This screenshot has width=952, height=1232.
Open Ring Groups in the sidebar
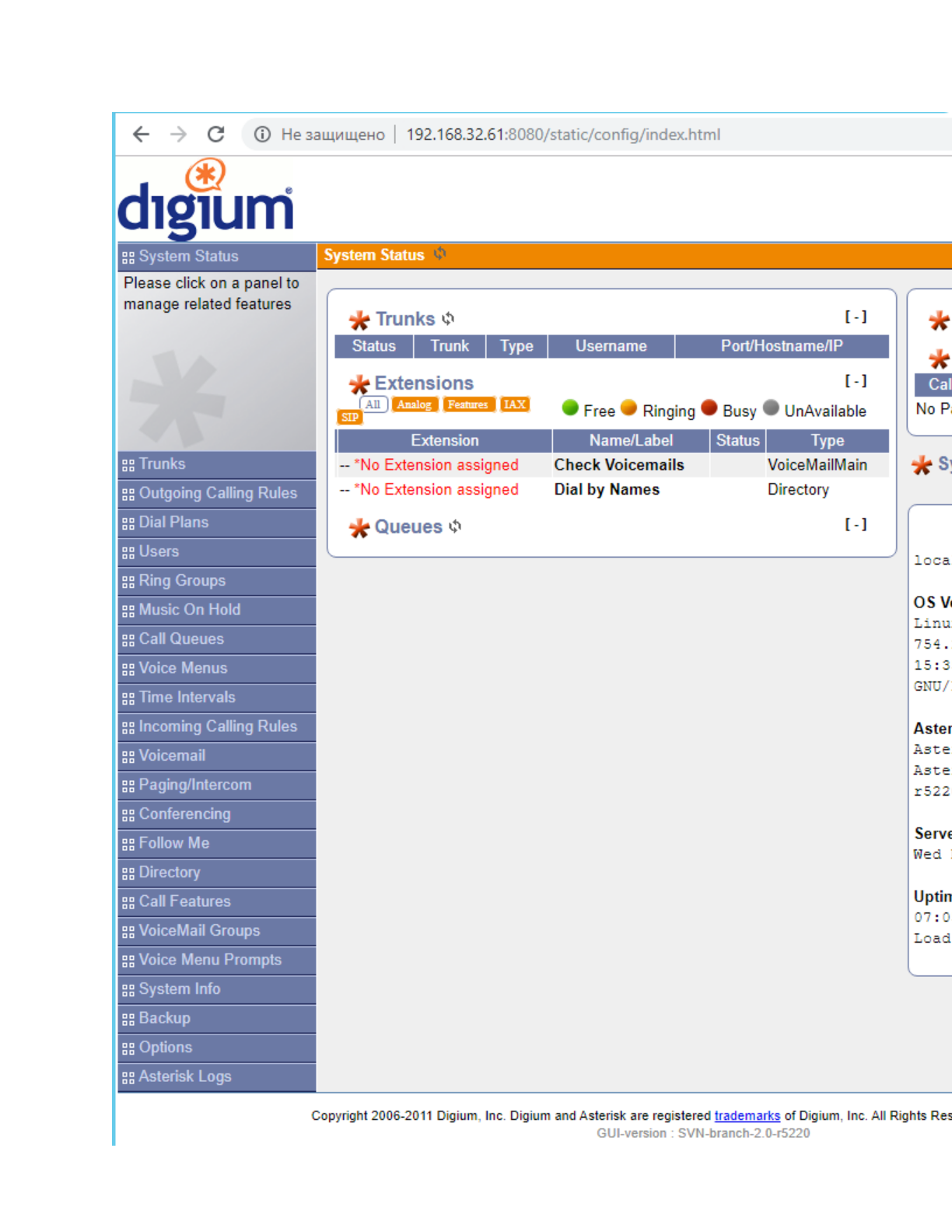pyautogui.click(x=217, y=581)
